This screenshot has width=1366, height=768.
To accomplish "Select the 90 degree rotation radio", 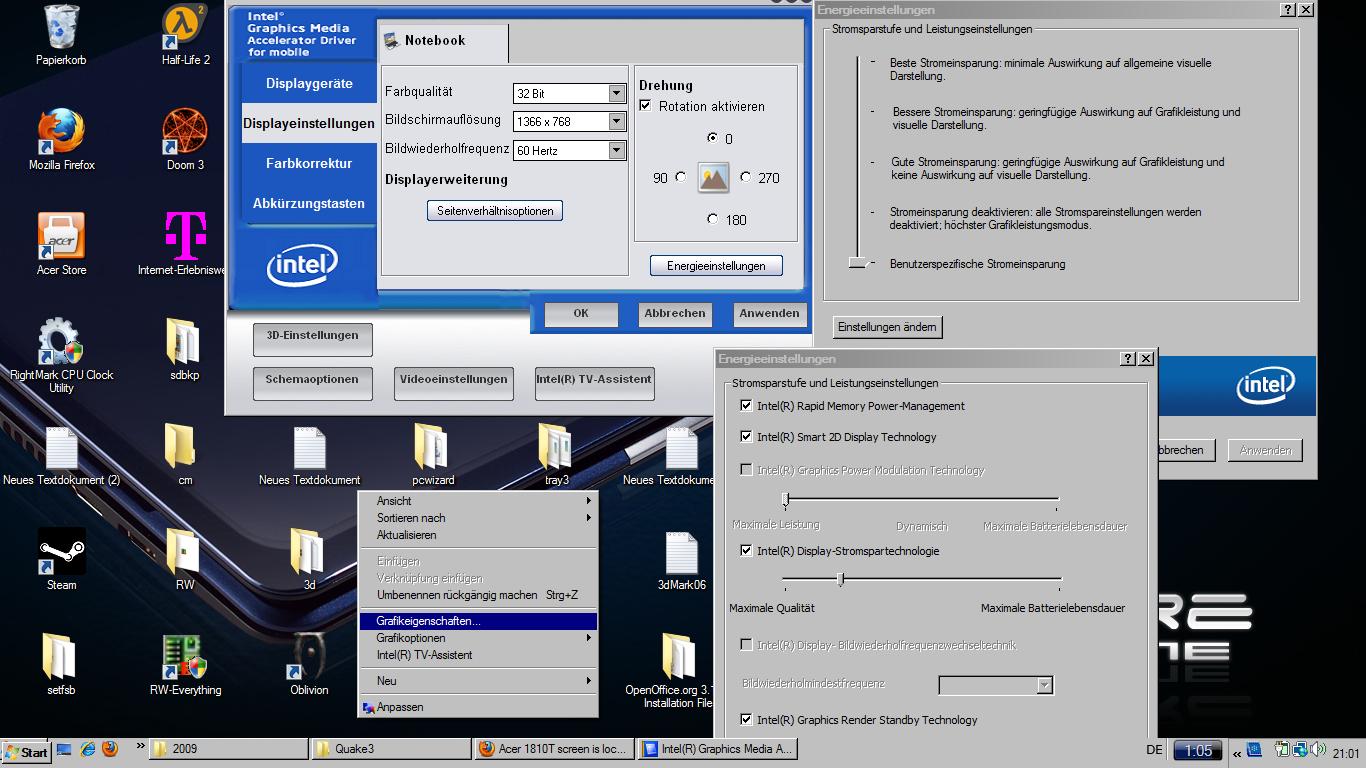I will [680, 177].
